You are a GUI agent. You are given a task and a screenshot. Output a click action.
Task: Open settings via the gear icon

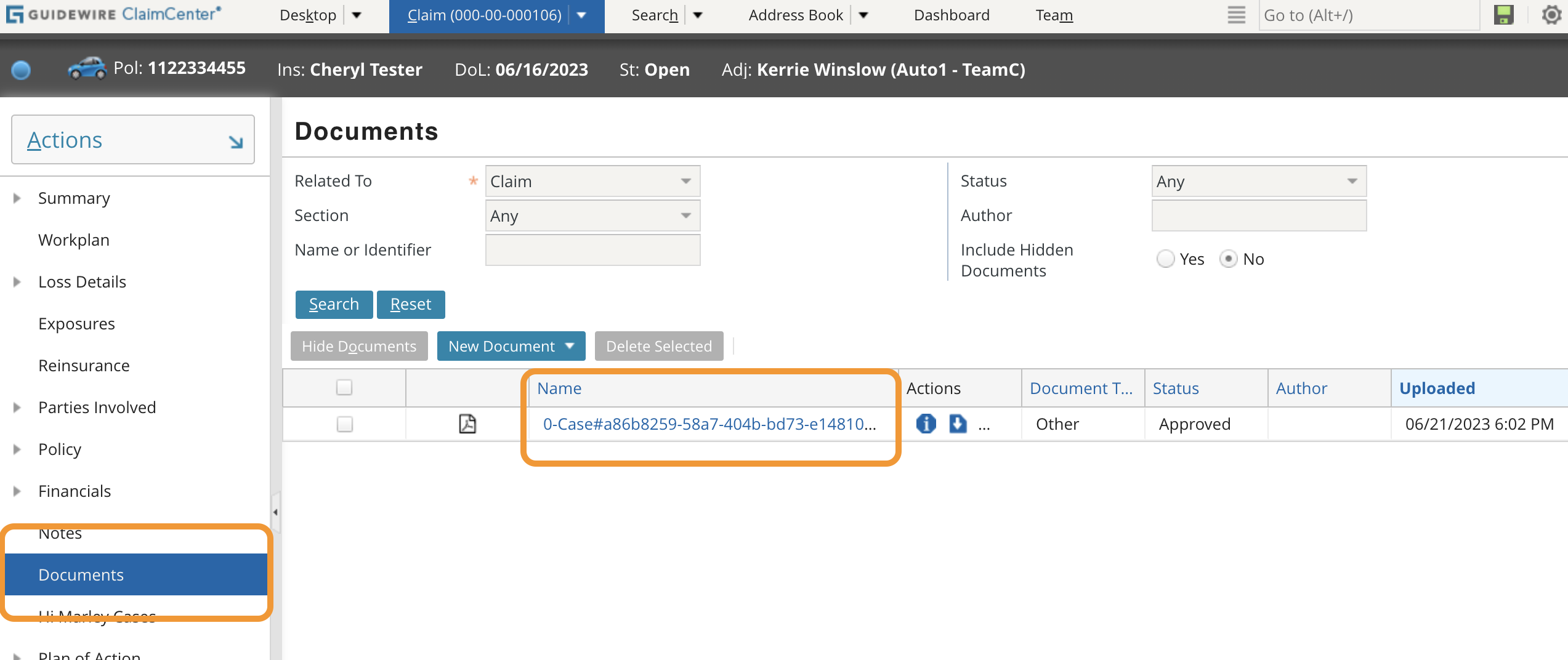click(x=1551, y=15)
